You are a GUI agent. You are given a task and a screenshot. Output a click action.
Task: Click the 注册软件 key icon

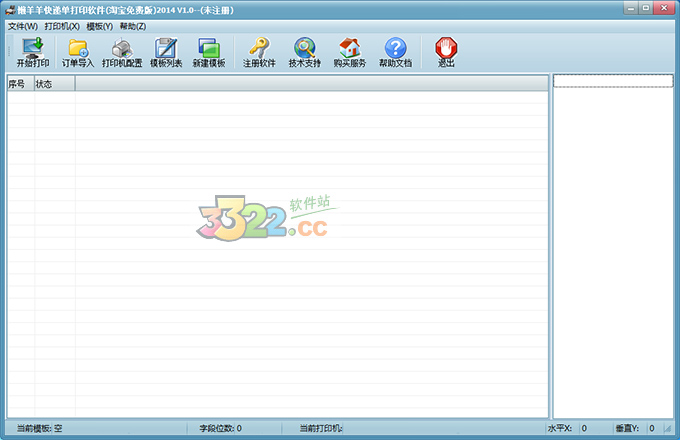[x=259, y=52]
